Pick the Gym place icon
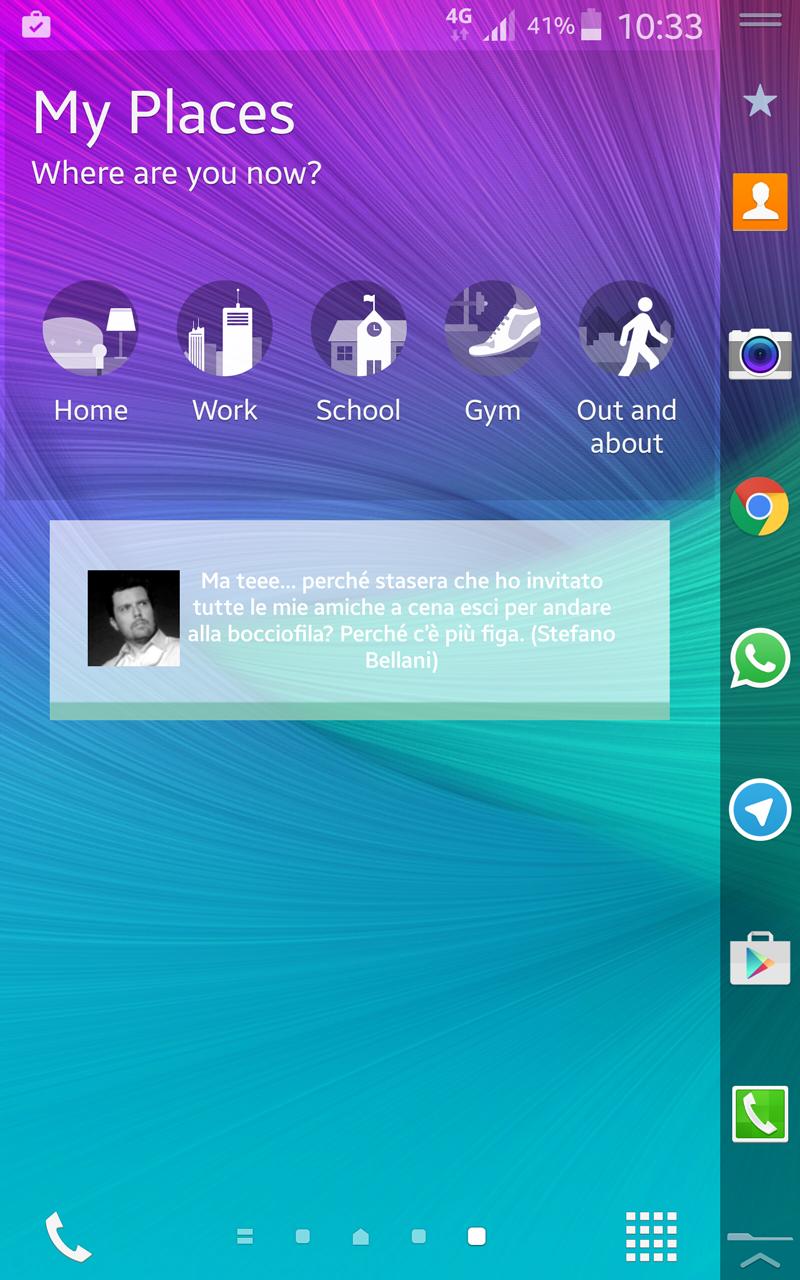Screen dimensions: 800x1280 pyautogui.click(x=492, y=328)
